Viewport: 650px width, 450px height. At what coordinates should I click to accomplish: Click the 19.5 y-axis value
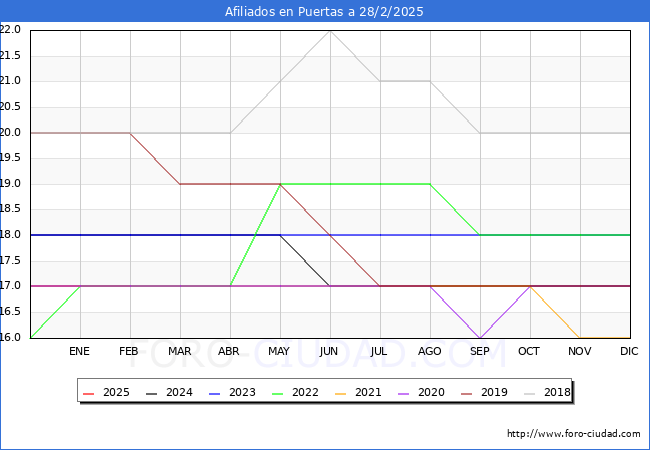(x=10, y=157)
